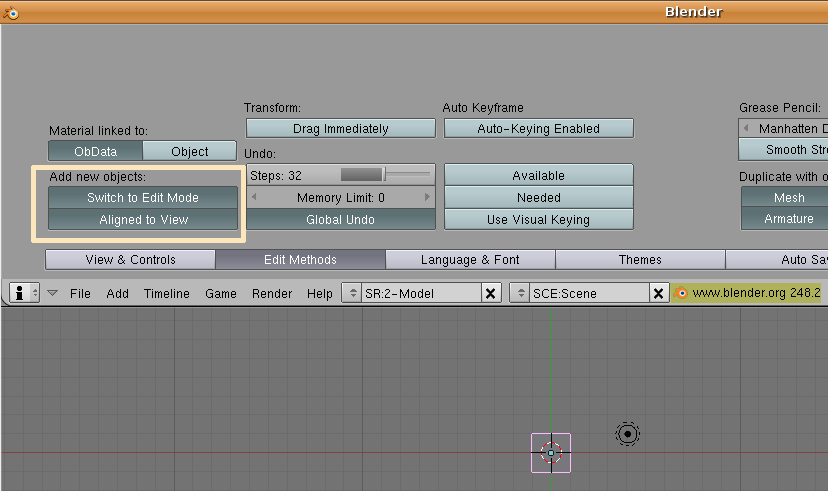Click the Blender logo in title bar
Image resolution: width=828 pixels, height=491 pixels.
pos(11,12)
